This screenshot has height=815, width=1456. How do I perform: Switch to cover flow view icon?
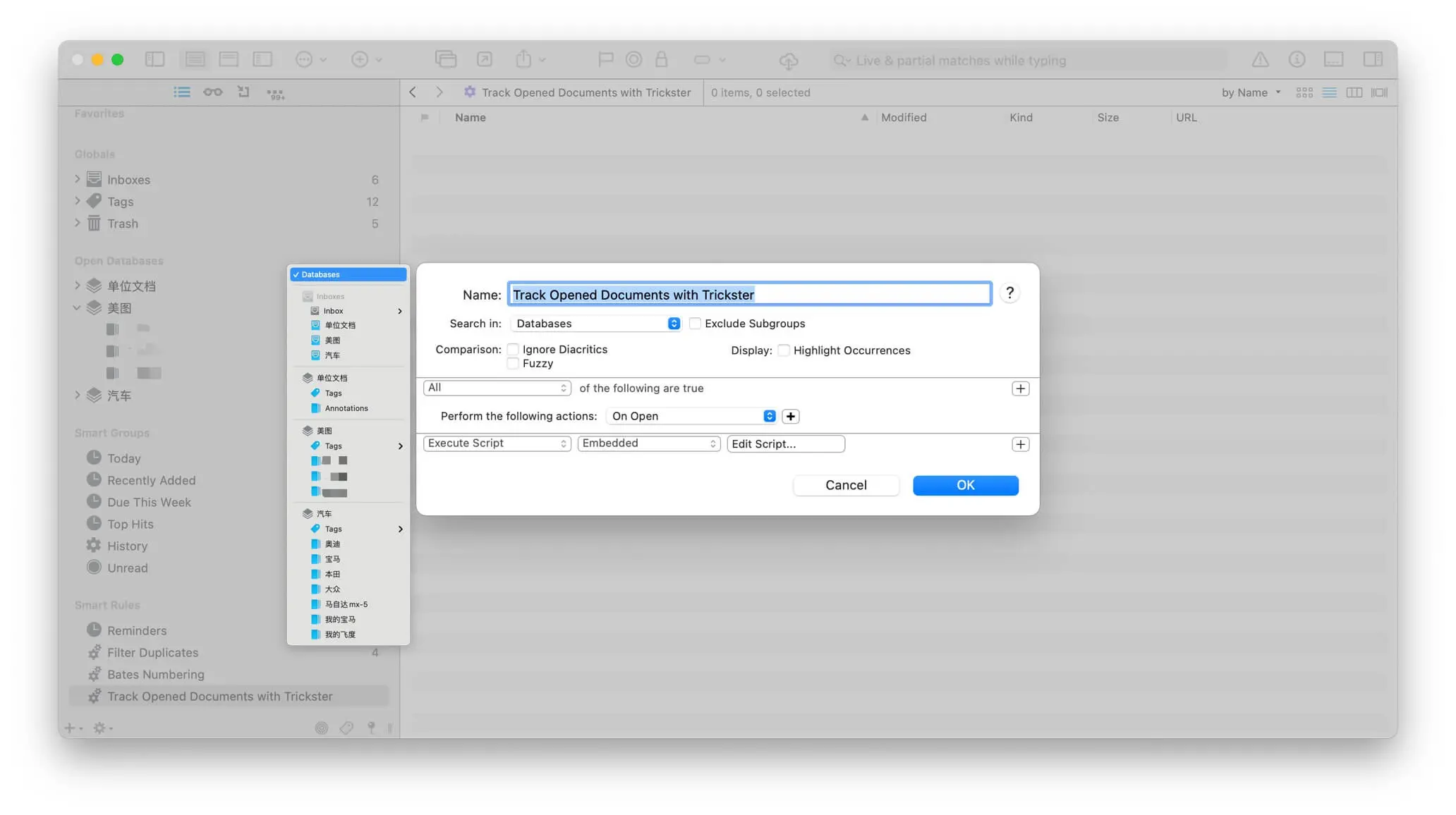[1379, 92]
